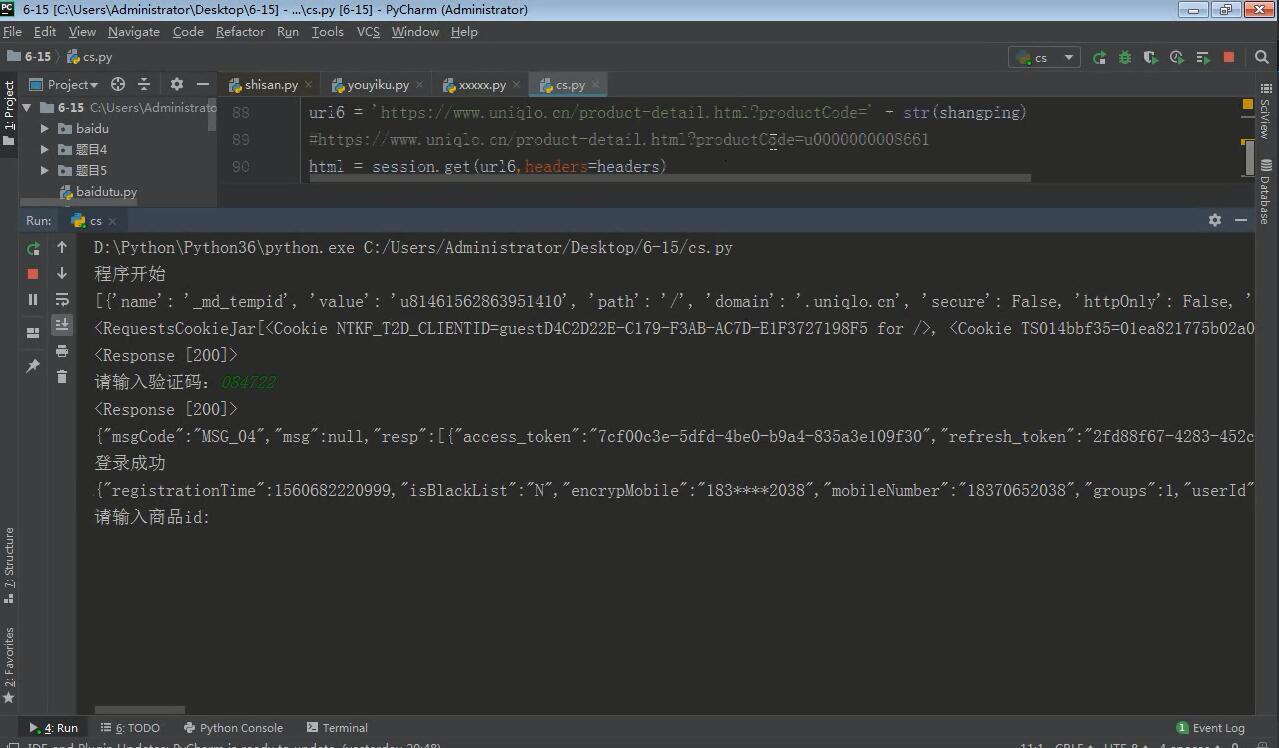Image resolution: width=1279 pixels, height=748 pixels.
Task: Open Run panel settings gear
Action: point(1215,220)
